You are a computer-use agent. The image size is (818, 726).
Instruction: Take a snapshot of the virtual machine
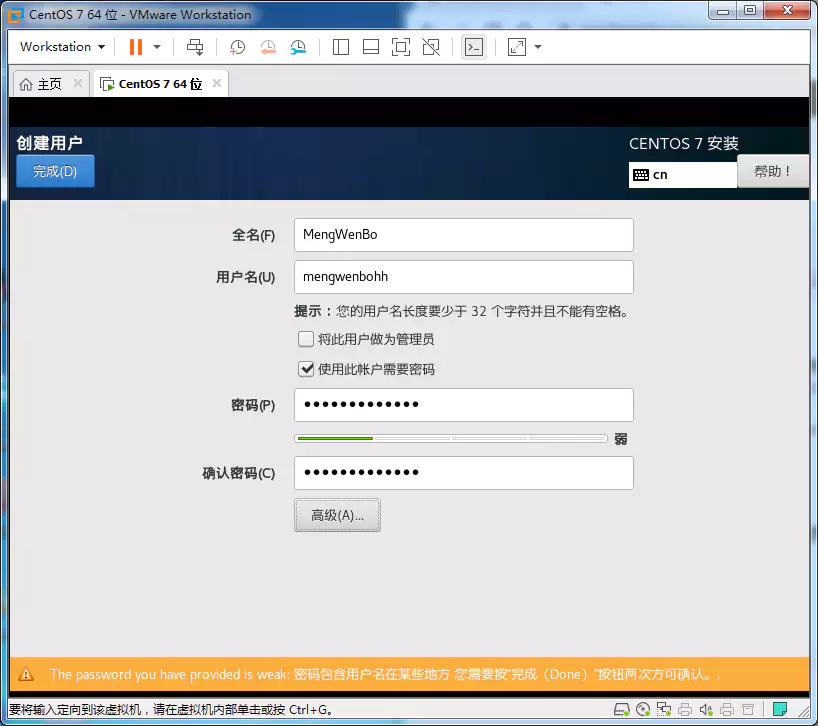pos(235,47)
